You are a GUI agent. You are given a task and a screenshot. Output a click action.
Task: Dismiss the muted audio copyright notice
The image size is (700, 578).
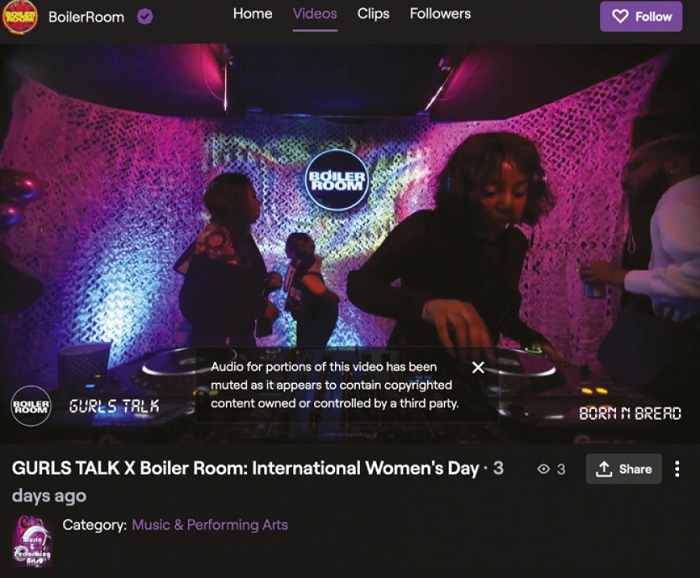click(x=478, y=367)
